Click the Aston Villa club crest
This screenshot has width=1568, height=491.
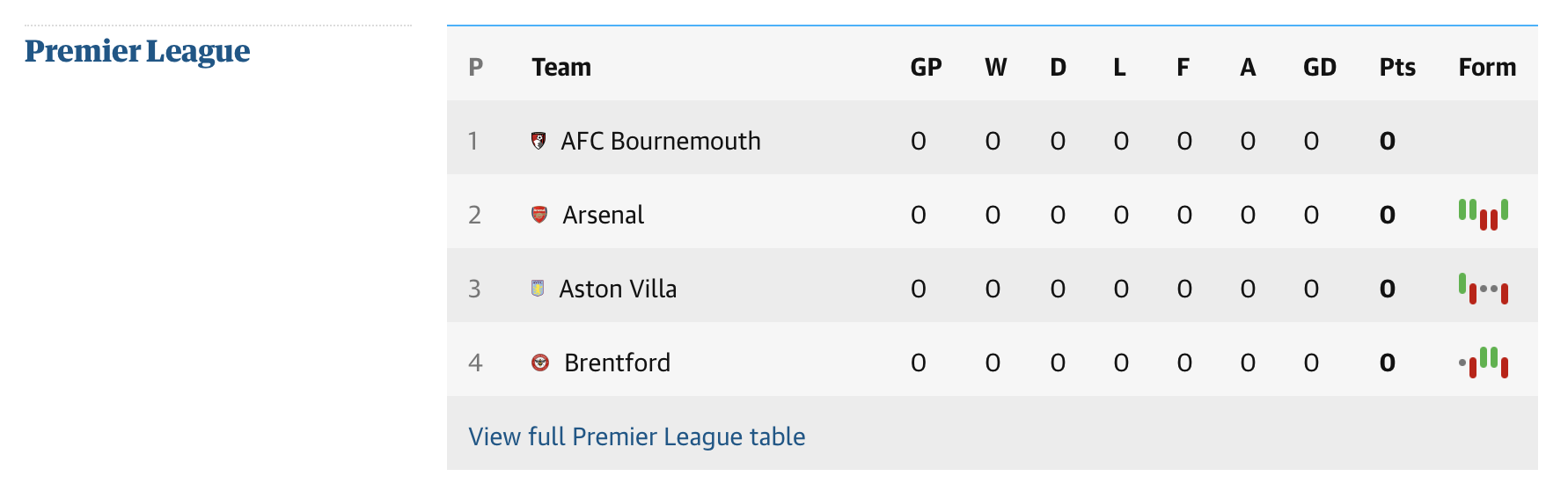538,289
